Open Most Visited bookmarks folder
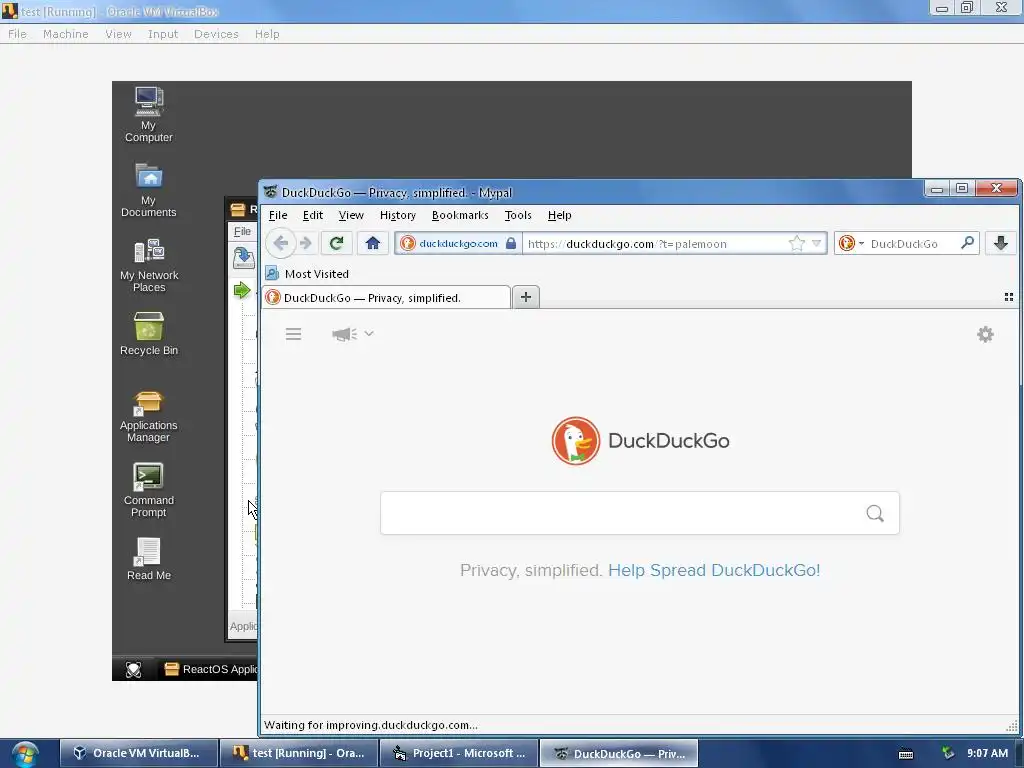Screen dimensions: 1024x768 click(307, 274)
